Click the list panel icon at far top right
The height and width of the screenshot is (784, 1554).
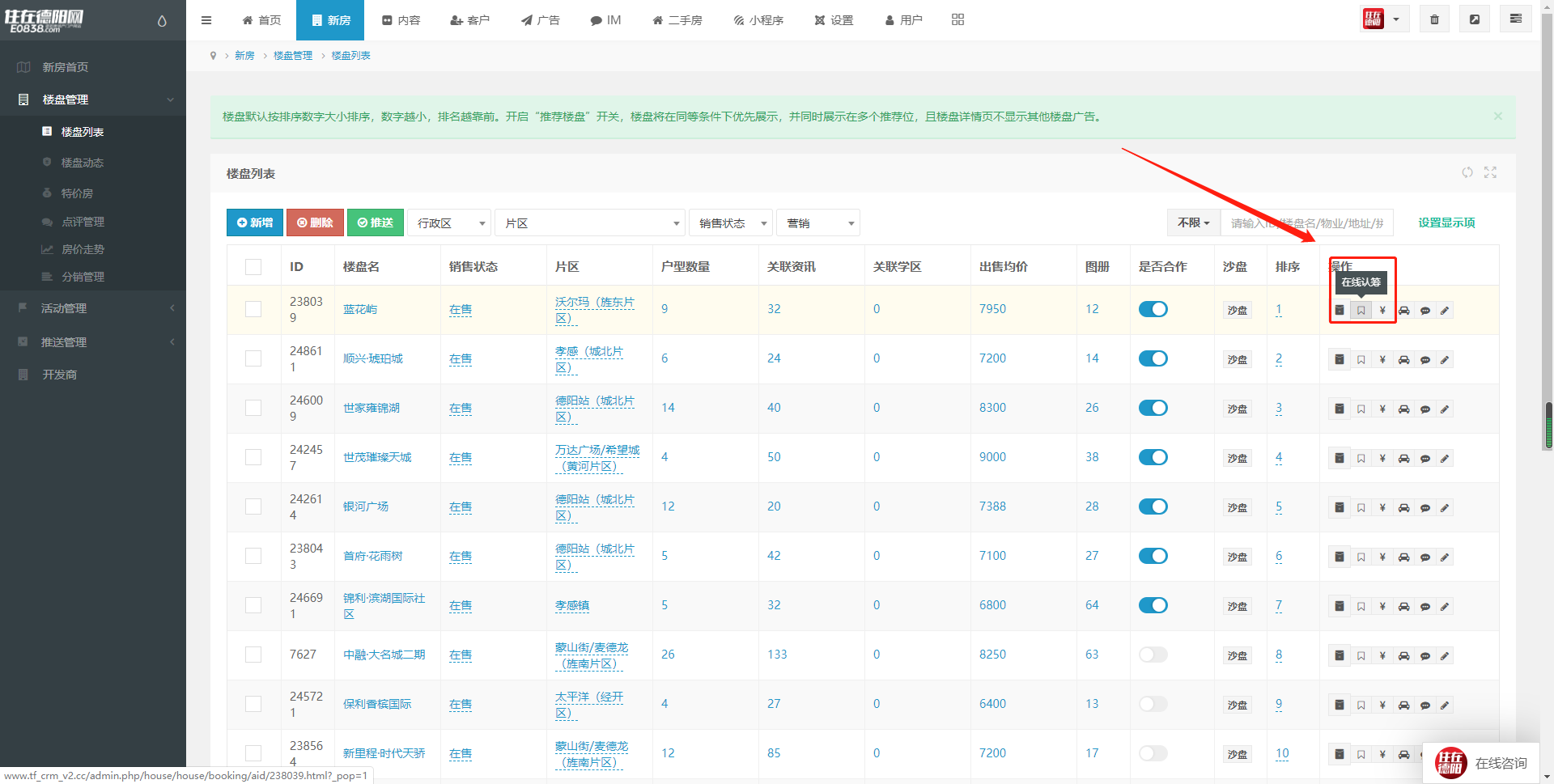pyautogui.click(x=1515, y=19)
